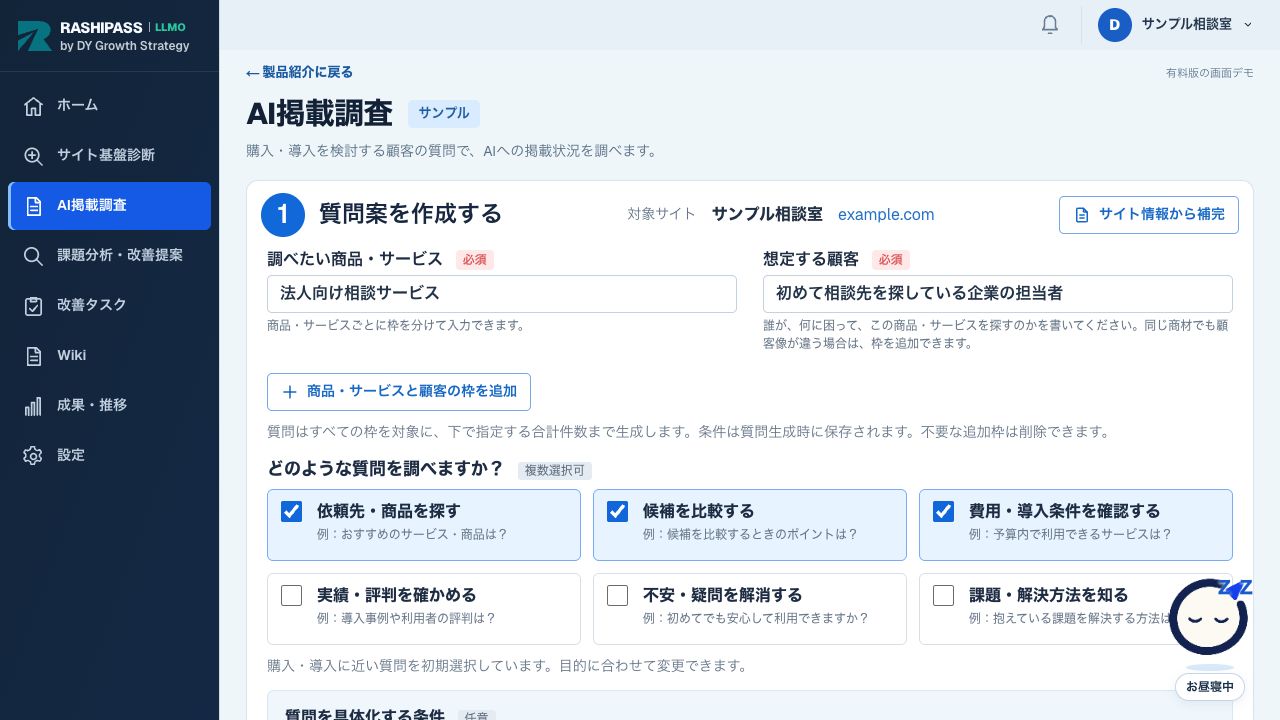
Task: Click the RASHIPASS logo icon
Action: tap(34, 36)
